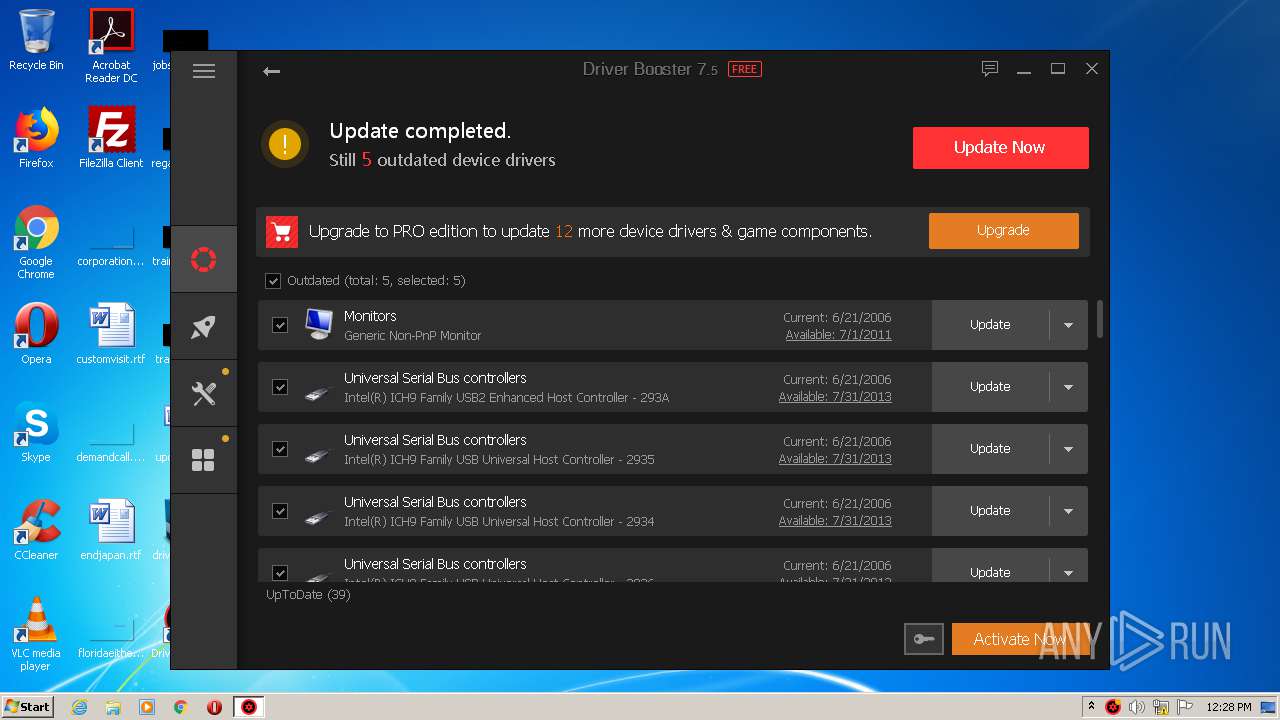Uncheck the Monitors driver checkbox
This screenshot has width=1280, height=720.
pos(280,325)
